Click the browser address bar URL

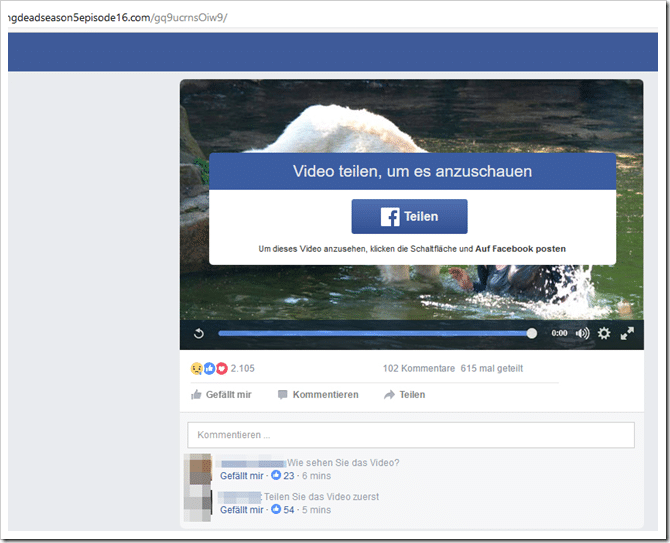point(118,18)
